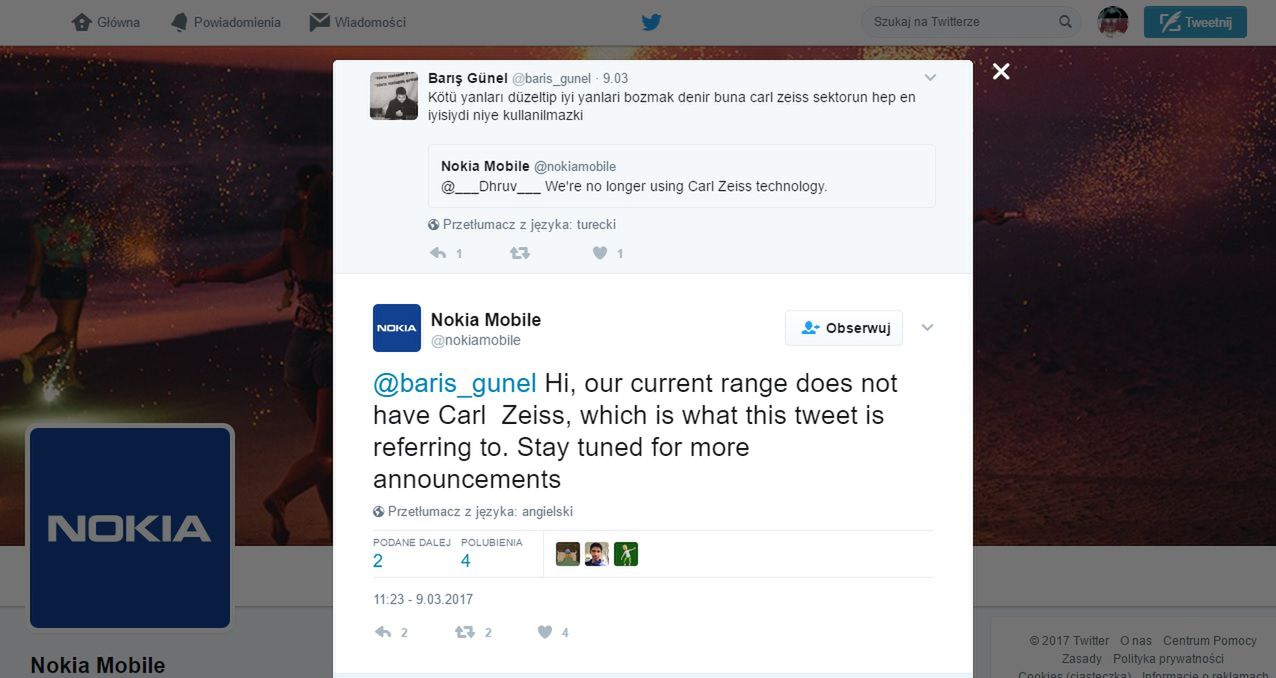
Task: Open the Powiadomienia bell icon
Action: (180, 21)
